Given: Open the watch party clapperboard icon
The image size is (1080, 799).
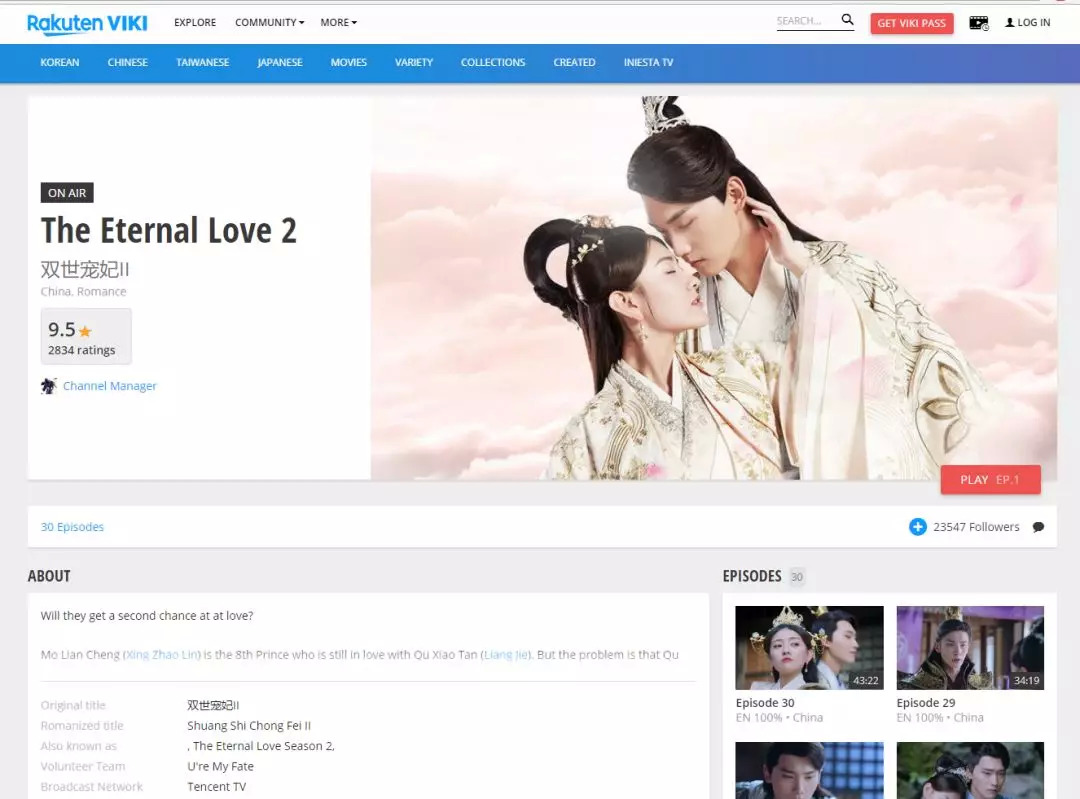Looking at the screenshot, I should pyautogui.click(x=979, y=23).
